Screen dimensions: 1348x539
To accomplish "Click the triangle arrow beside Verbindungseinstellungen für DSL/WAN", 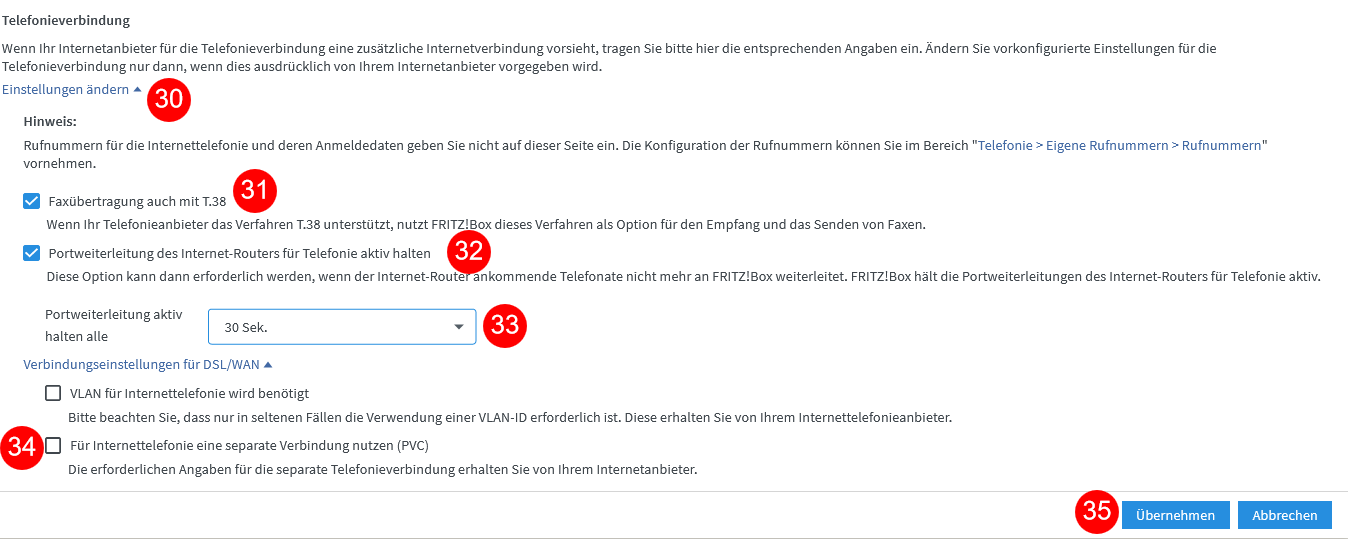I will (268, 365).
